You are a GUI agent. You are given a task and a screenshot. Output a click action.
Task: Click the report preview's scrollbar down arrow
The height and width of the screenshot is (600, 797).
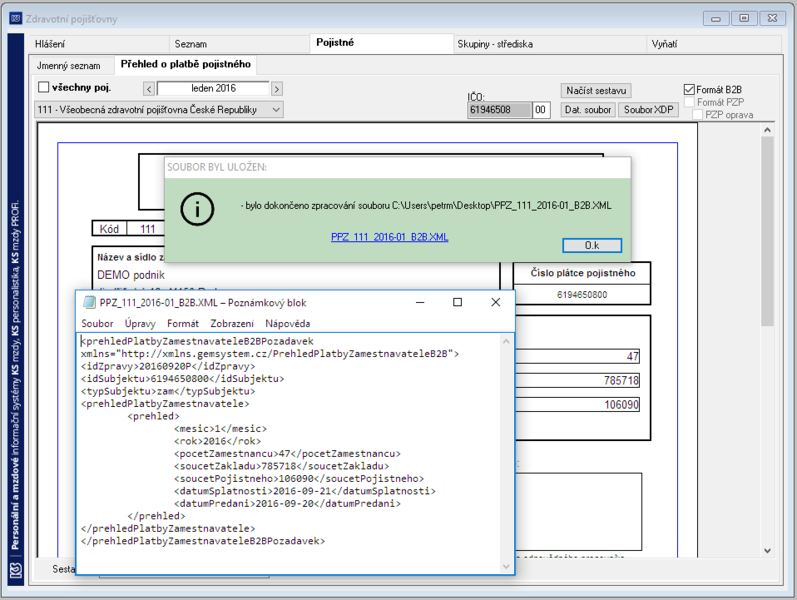tap(768, 551)
